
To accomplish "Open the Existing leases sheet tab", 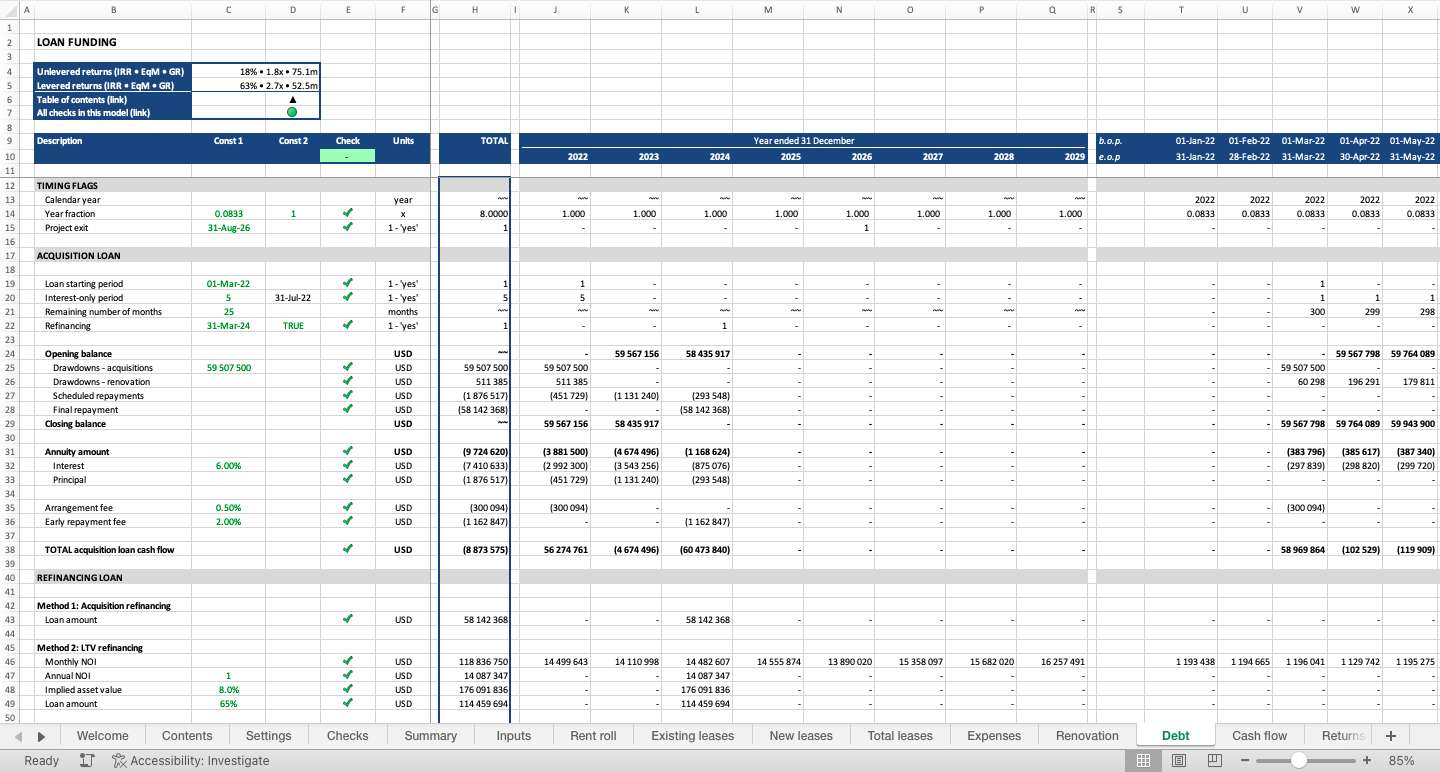I will (x=692, y=736).
